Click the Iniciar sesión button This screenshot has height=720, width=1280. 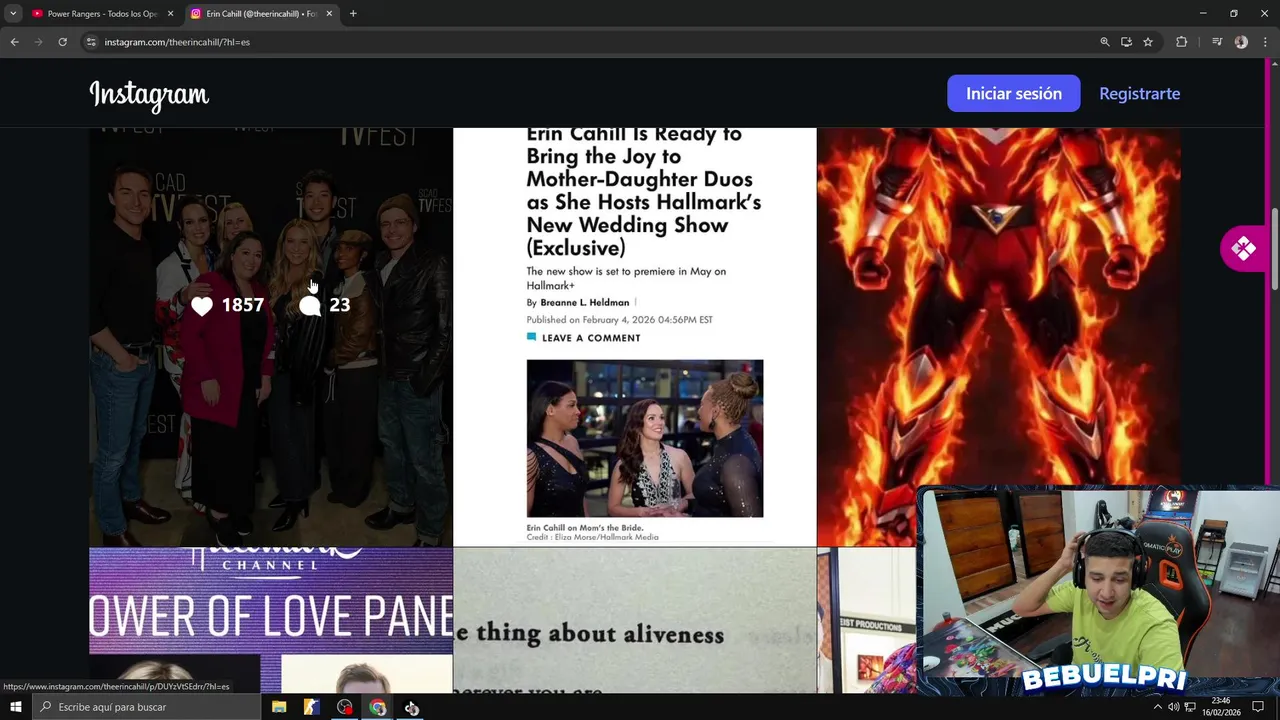point(1014,93)
